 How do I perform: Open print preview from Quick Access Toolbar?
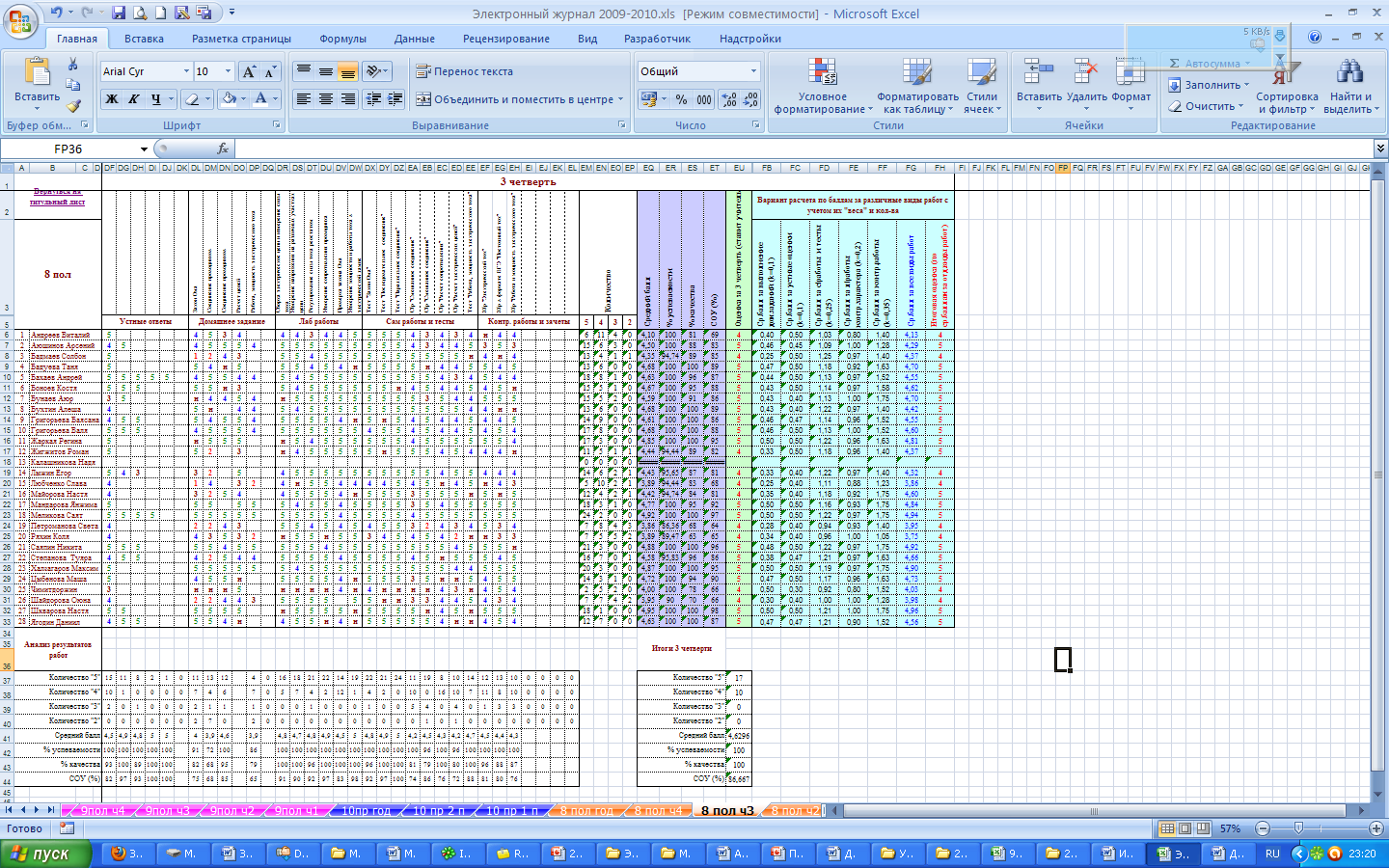point(140,13)
